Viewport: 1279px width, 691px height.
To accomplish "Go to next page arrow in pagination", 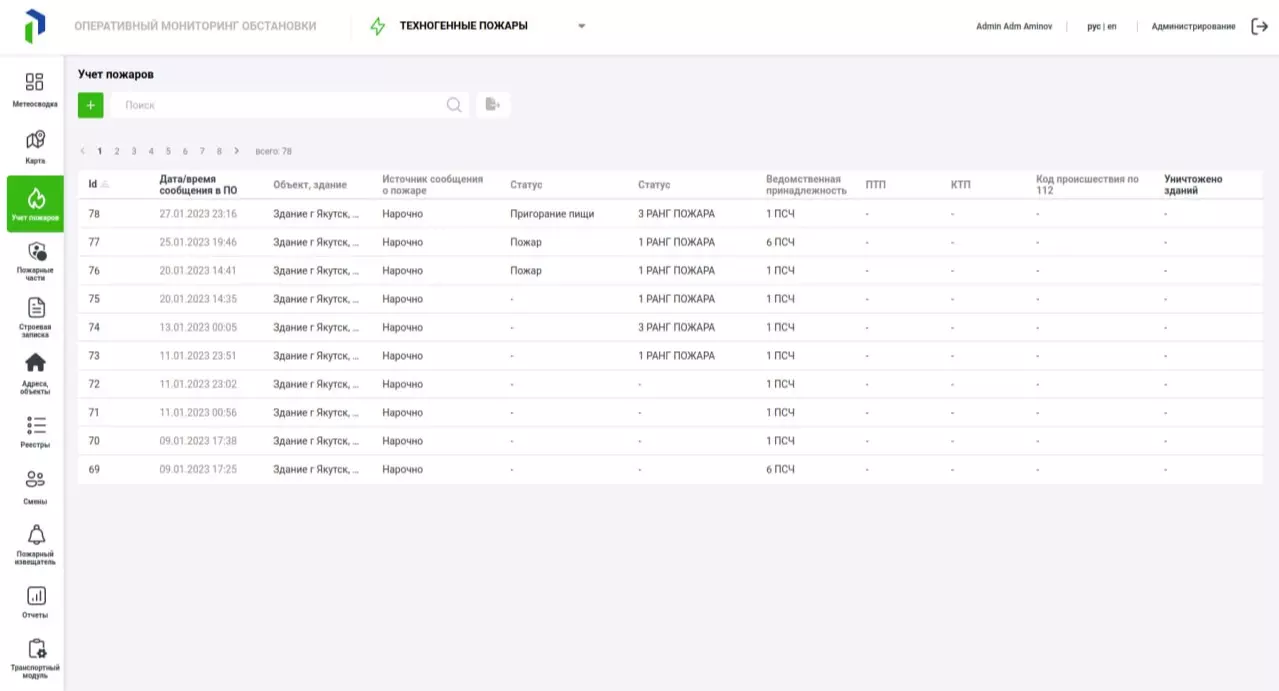I will (237, 151).
